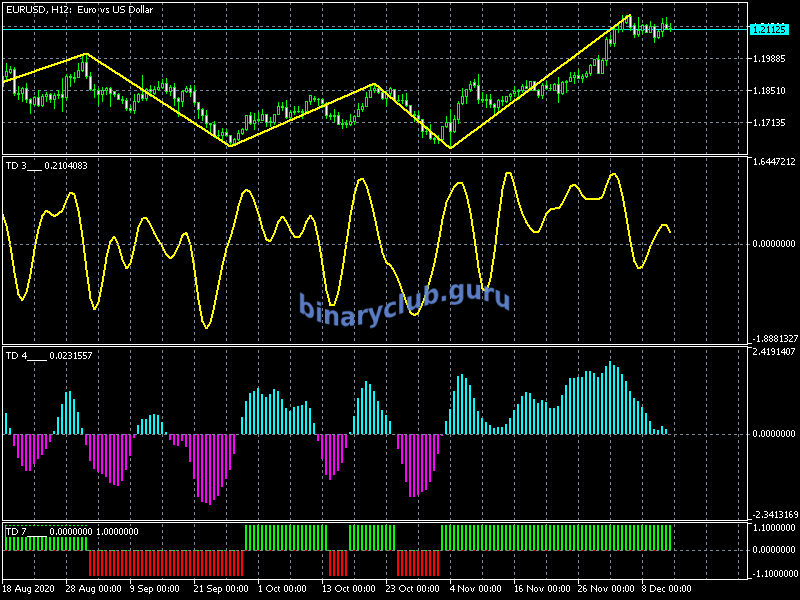This screenshot has height=600, width=800.
Task: Click the zigzag line's highest peak in the price chart
Action: (628, 16)
